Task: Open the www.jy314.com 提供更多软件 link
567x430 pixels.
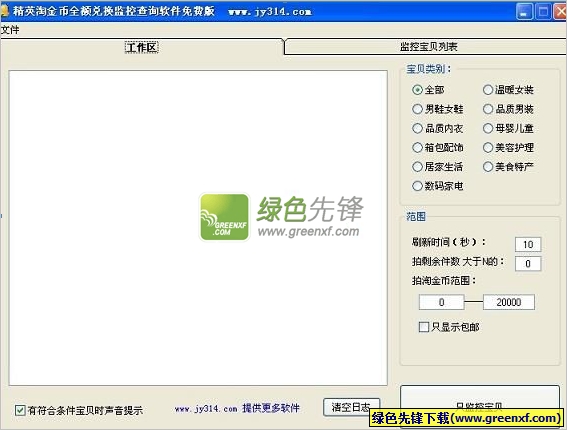Action: (x=237, y=408)
